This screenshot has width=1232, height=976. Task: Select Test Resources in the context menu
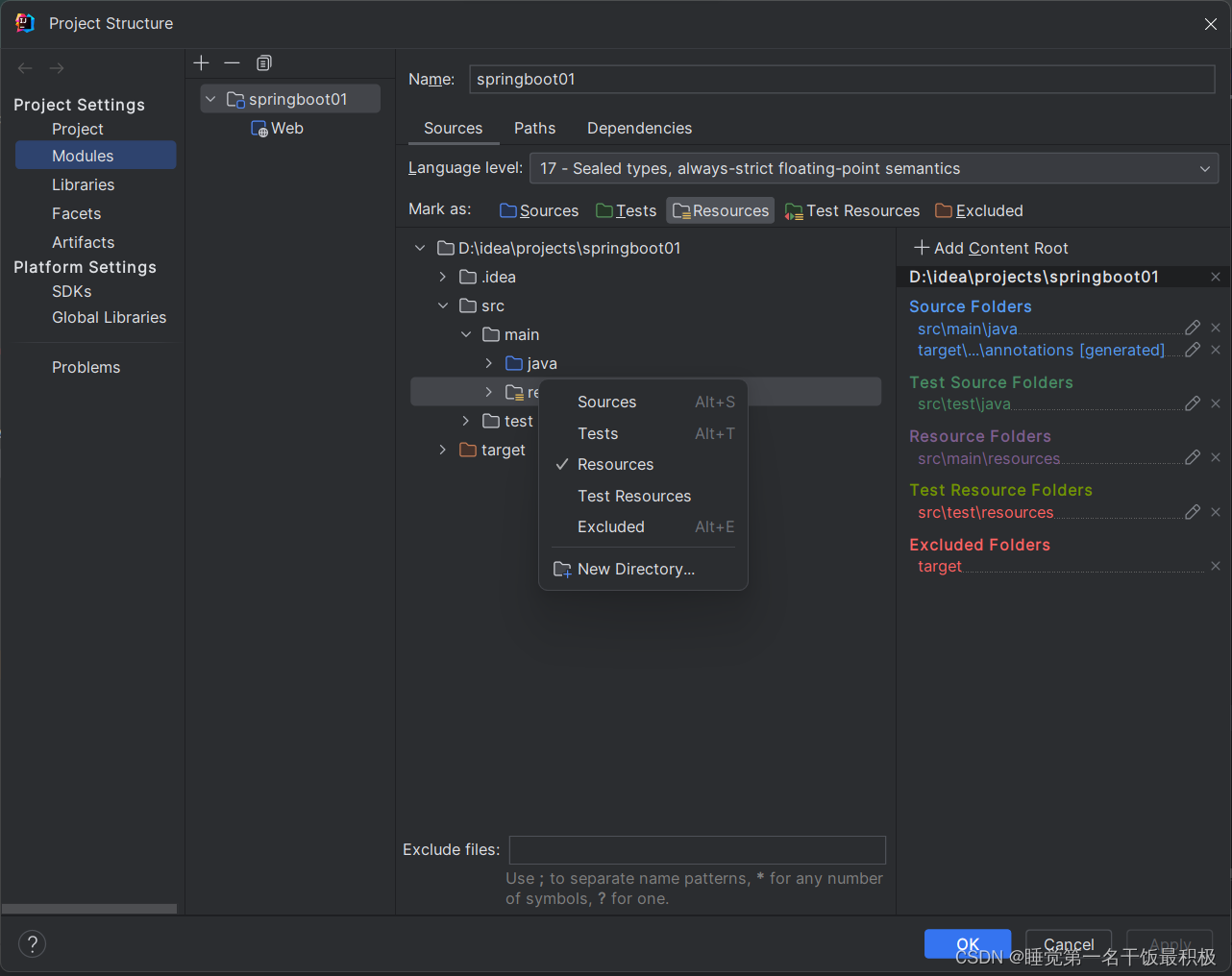click(x=634, y=496)
